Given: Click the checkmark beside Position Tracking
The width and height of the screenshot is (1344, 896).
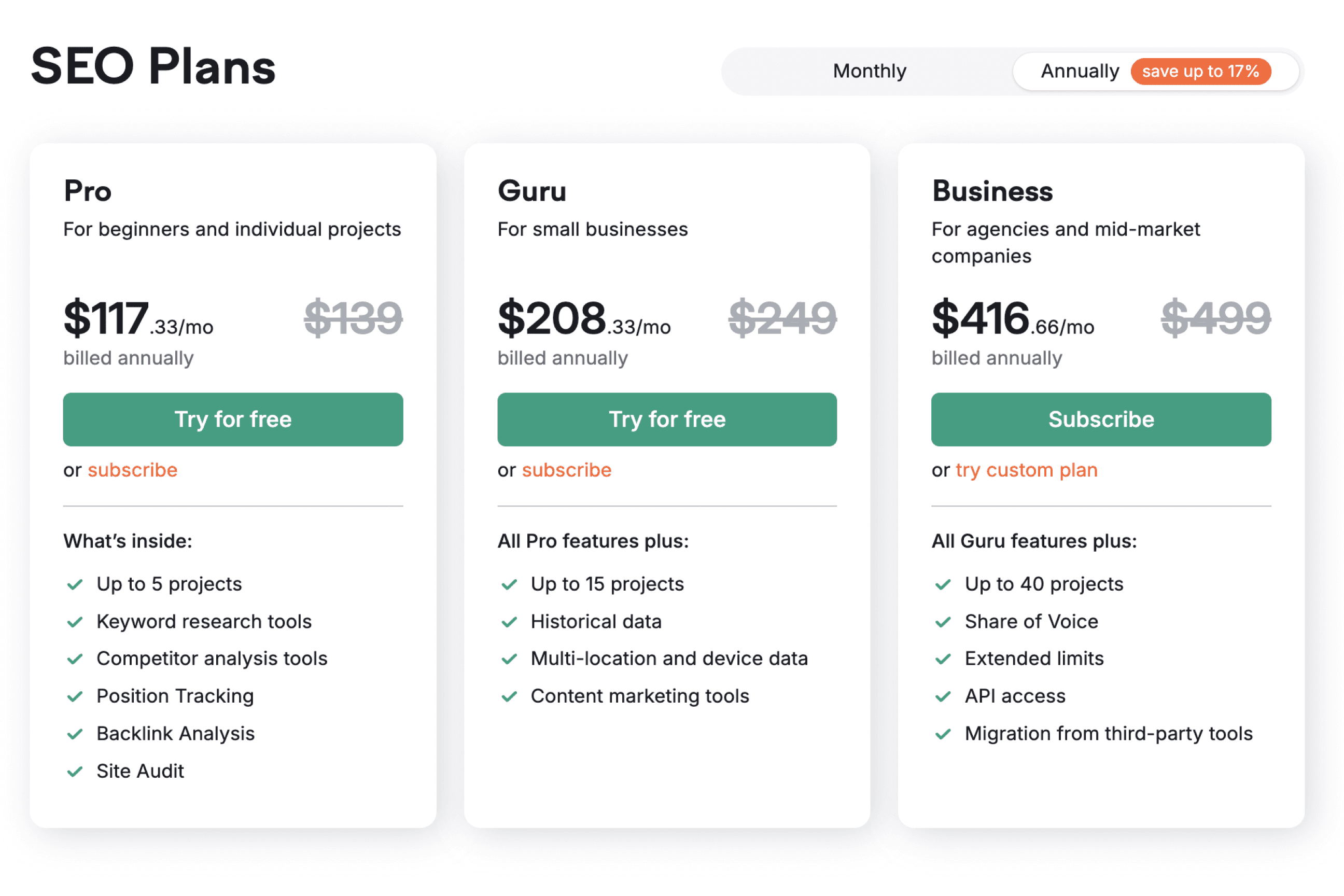Looking at the screenshot, I should [75, 696].
